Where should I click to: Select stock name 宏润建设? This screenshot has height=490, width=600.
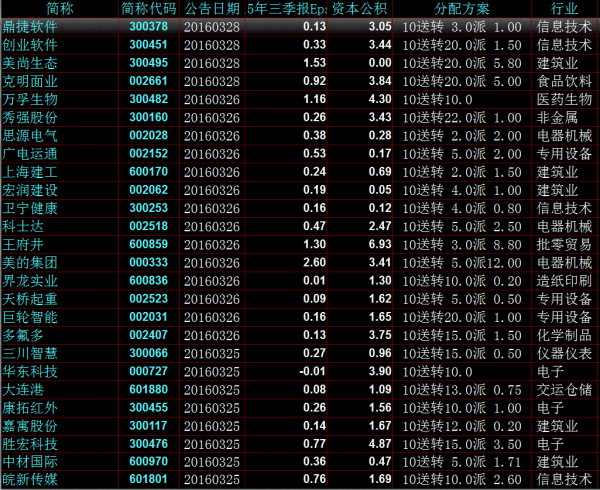pyautogui.click(x=30, y=190)
